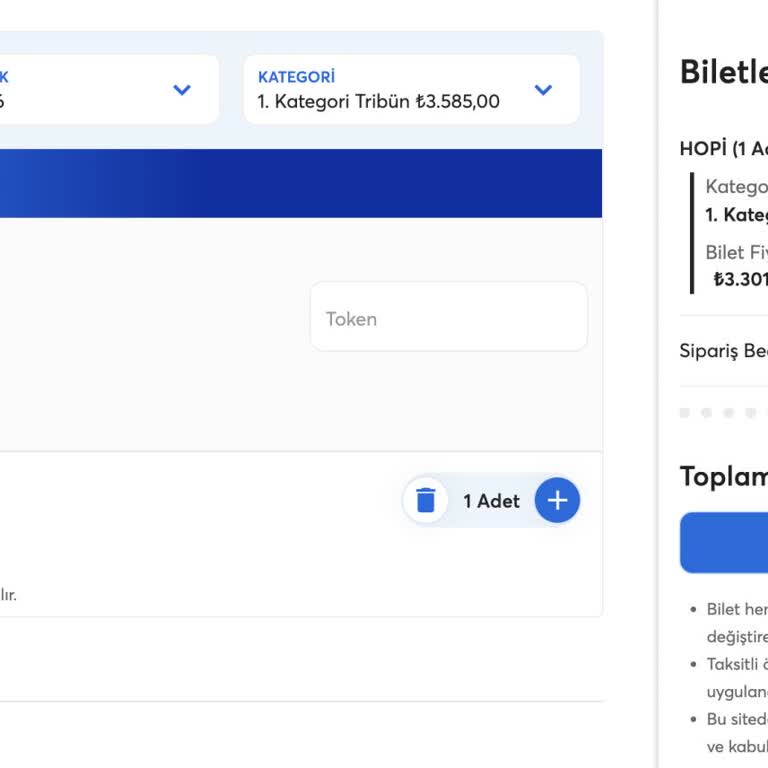Screen dimensions: 768x768
Task: Select the ₺3.301 ticket price
Action: [x=741, y=279]
